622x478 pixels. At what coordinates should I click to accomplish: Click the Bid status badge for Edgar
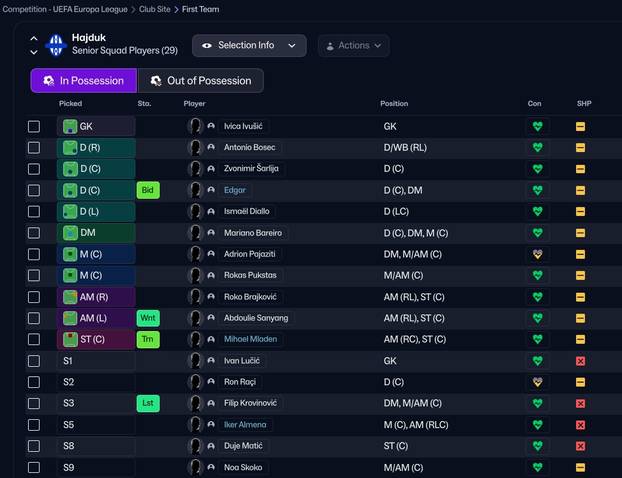pyautogui.click(x=148, y=190)
